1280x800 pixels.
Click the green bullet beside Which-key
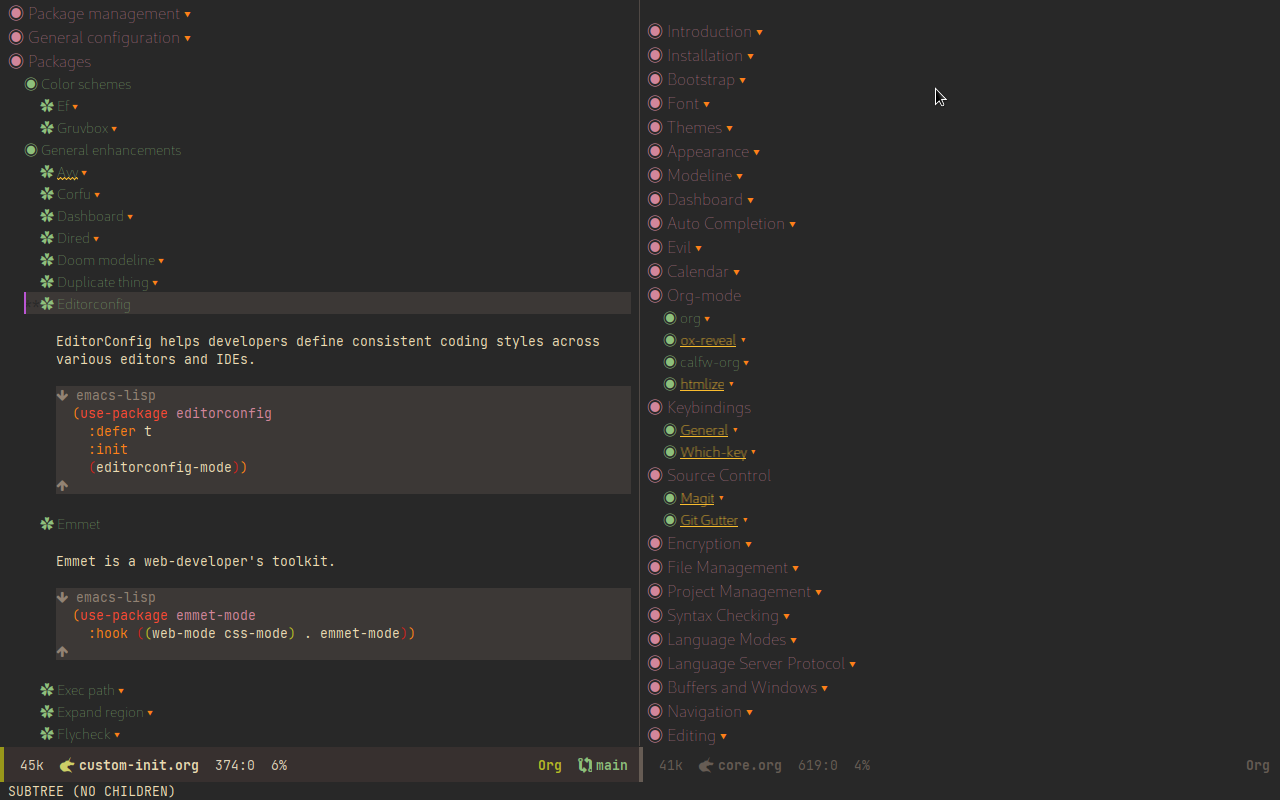670,452
